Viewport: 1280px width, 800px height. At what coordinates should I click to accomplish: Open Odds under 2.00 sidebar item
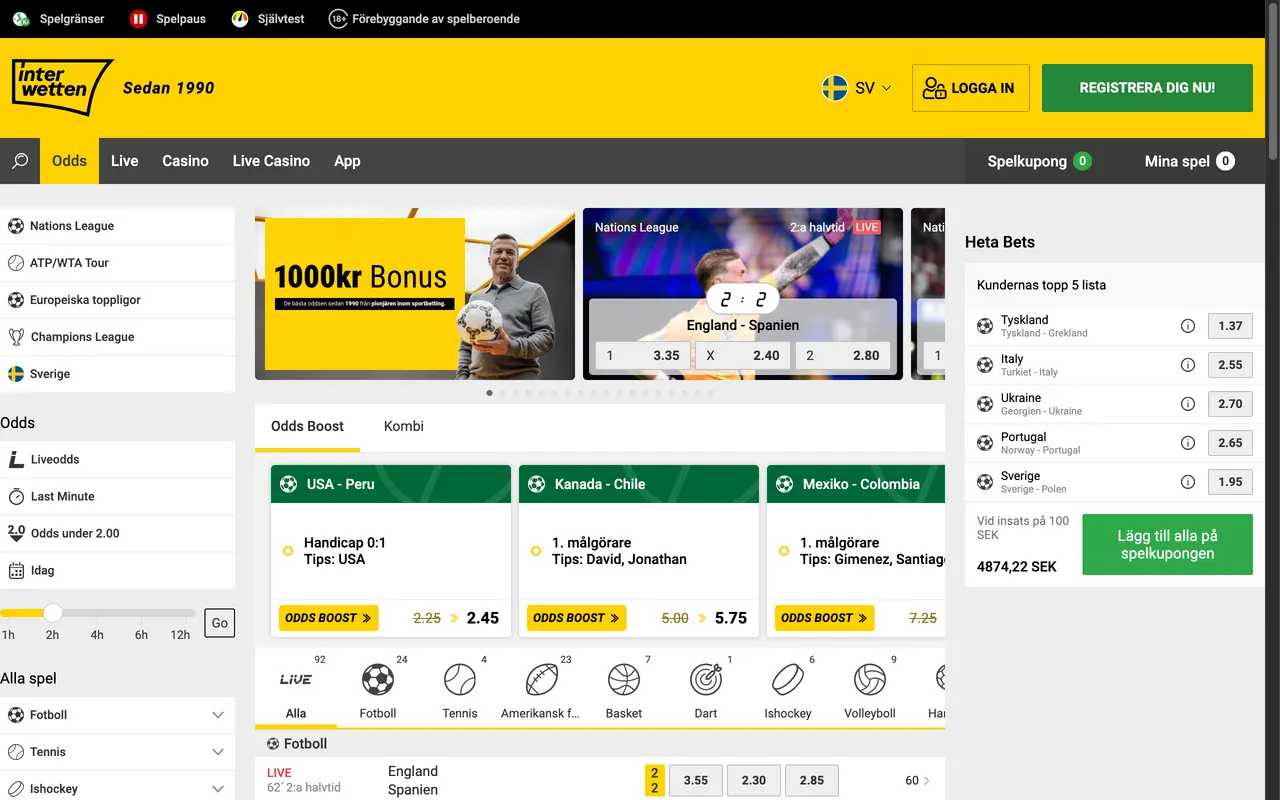click(117, 534)
